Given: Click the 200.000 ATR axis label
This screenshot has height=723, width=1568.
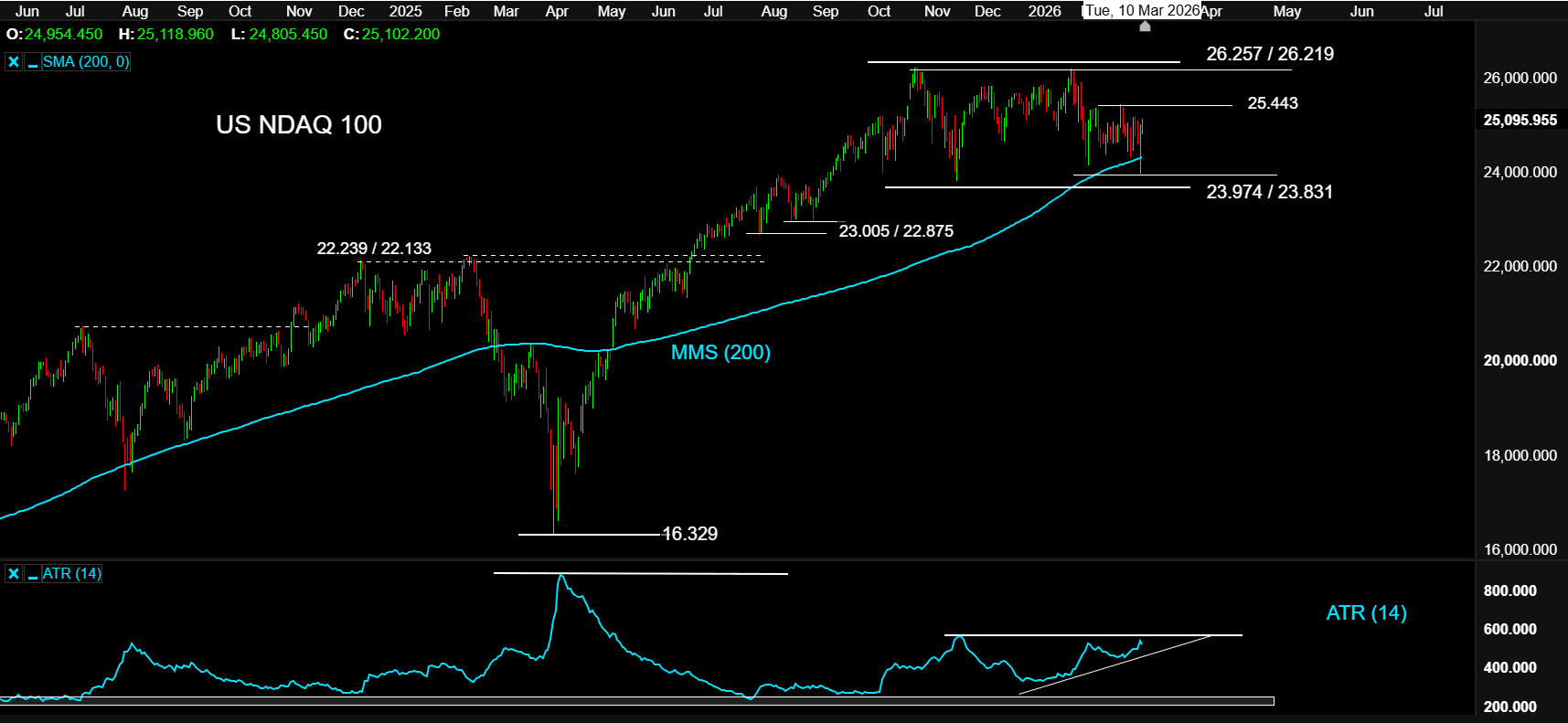Looking at the screenshot, I should (x=1510, y=707).
